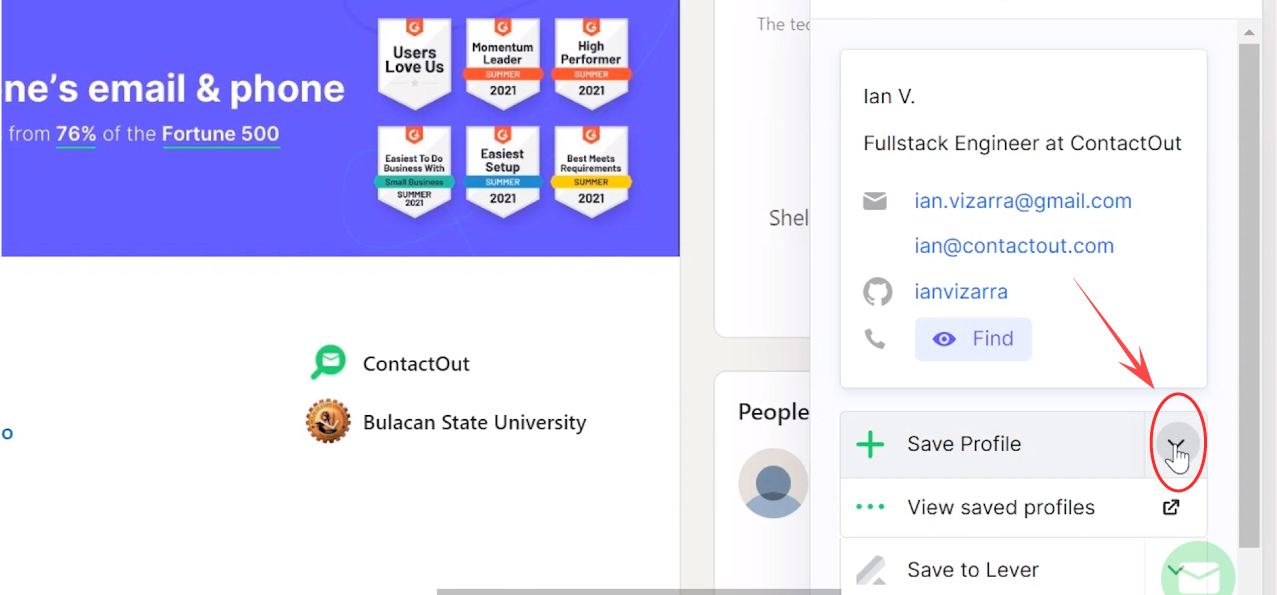Click the phone handset icon
1277x595 pixels.
tap(875, 339)
